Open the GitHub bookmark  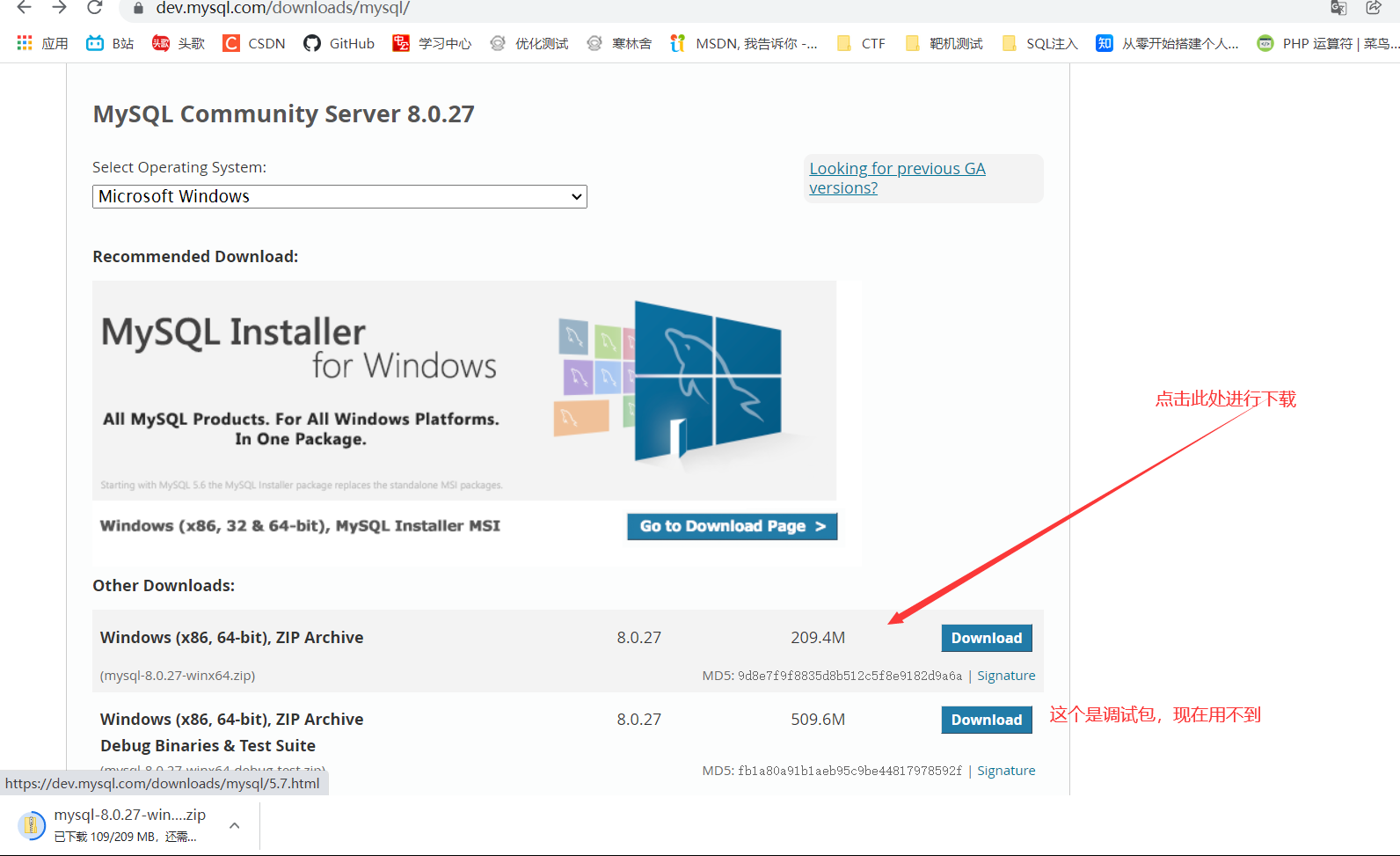339,43
